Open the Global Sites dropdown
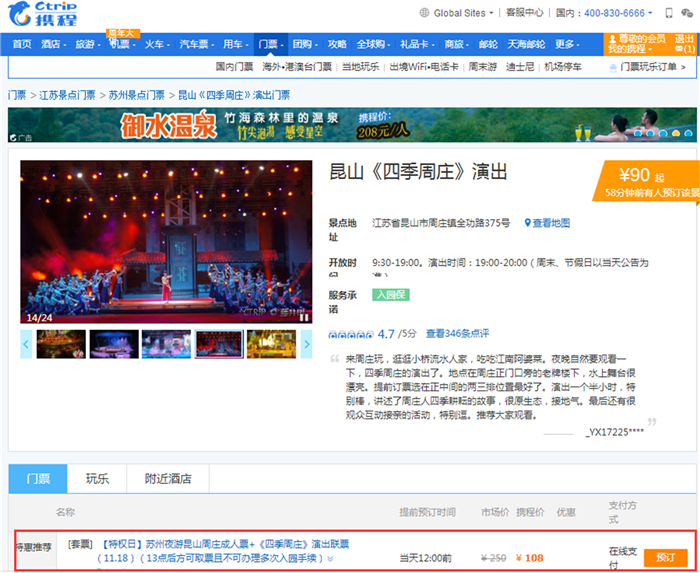Screen dimensions: 700x573 click(460, 13)
